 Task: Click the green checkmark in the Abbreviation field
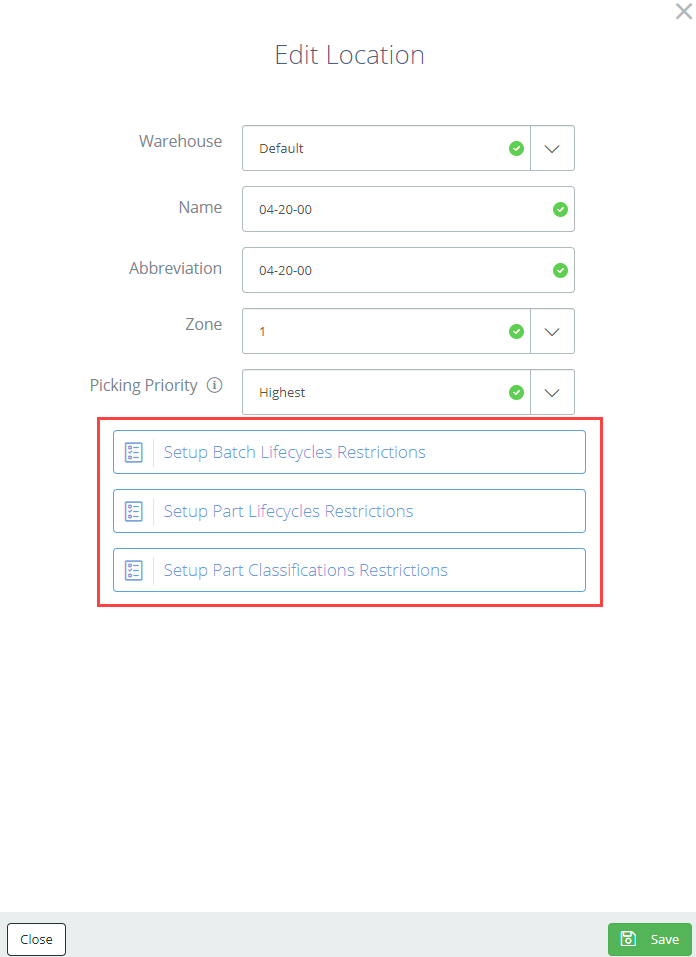[x=560, y=270]
